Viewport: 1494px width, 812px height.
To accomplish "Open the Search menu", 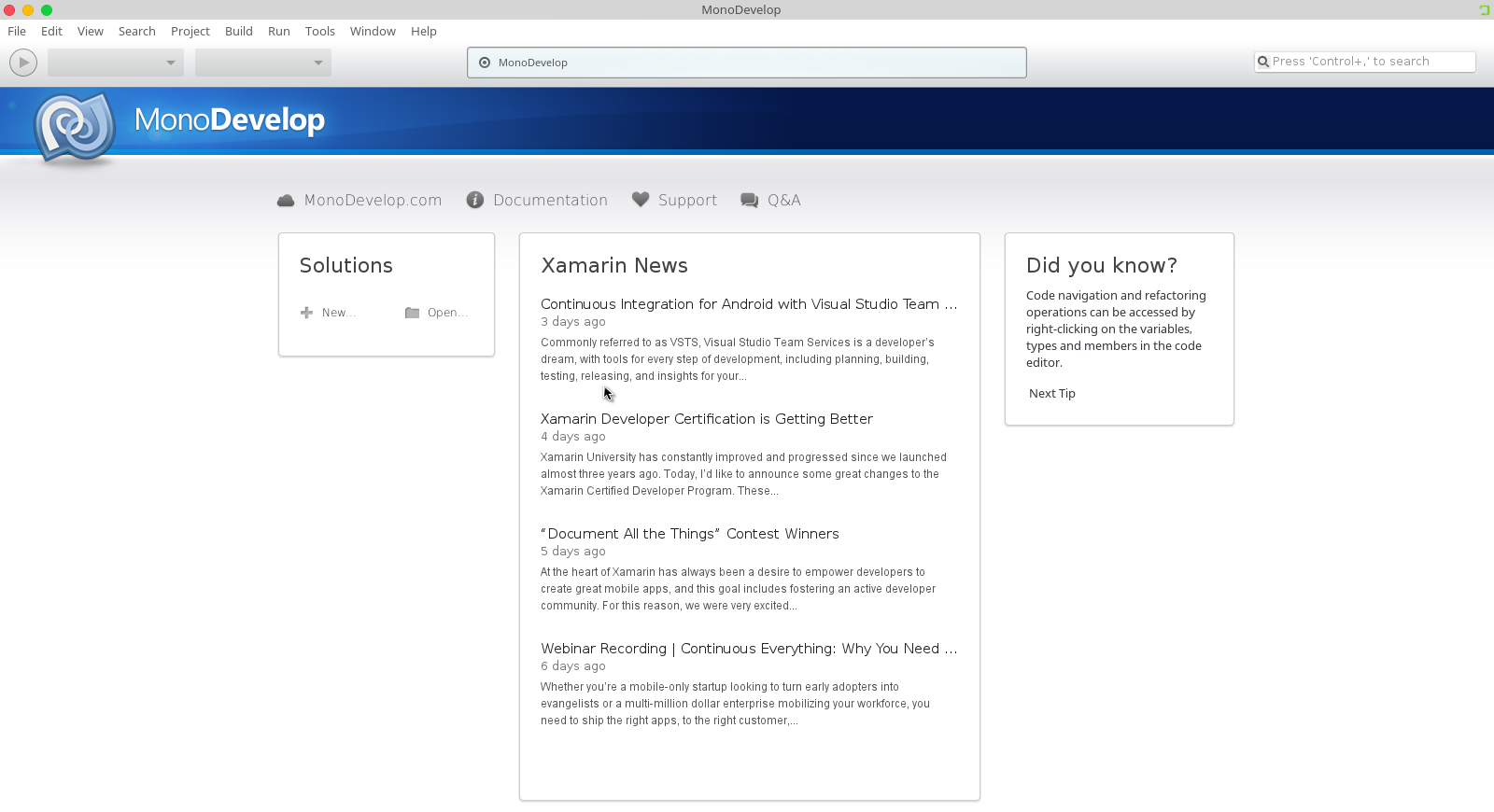I will (137, 31).
